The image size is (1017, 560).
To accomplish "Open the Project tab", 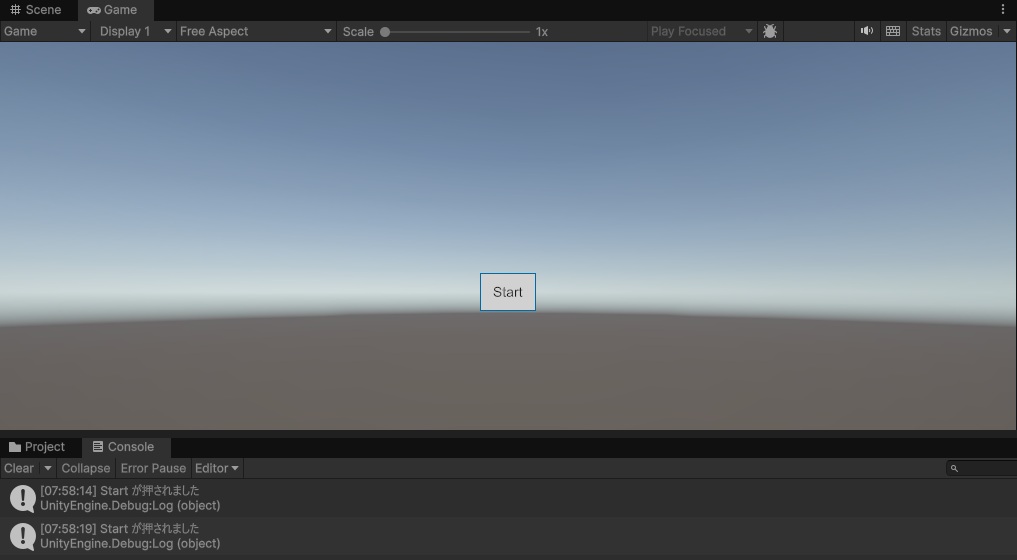I will click(37, 446).
